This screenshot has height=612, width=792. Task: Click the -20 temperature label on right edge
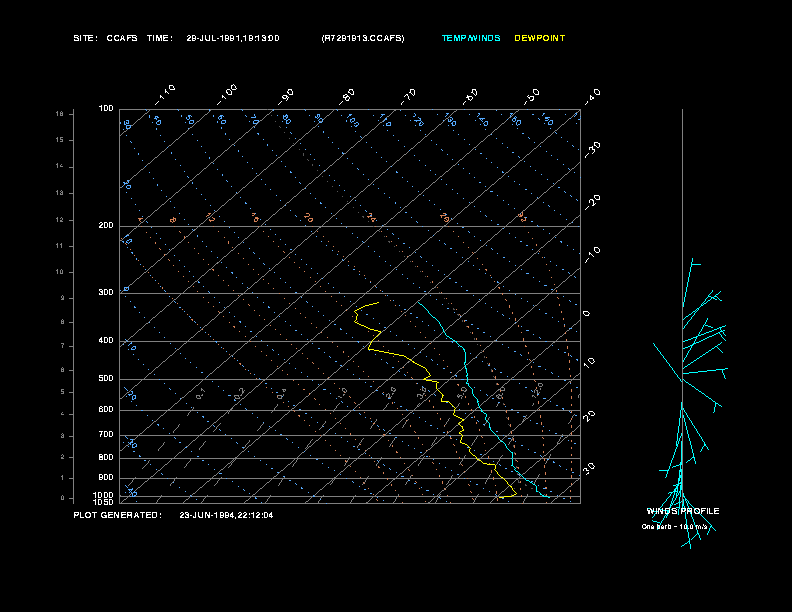coord(592,202)
